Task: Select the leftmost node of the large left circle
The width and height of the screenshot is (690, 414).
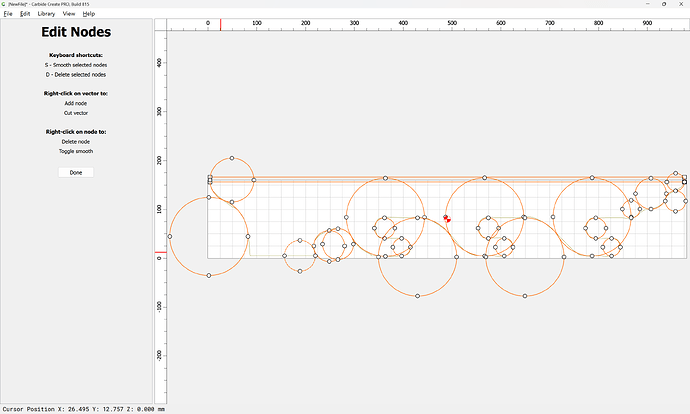Action: point(170,236)
